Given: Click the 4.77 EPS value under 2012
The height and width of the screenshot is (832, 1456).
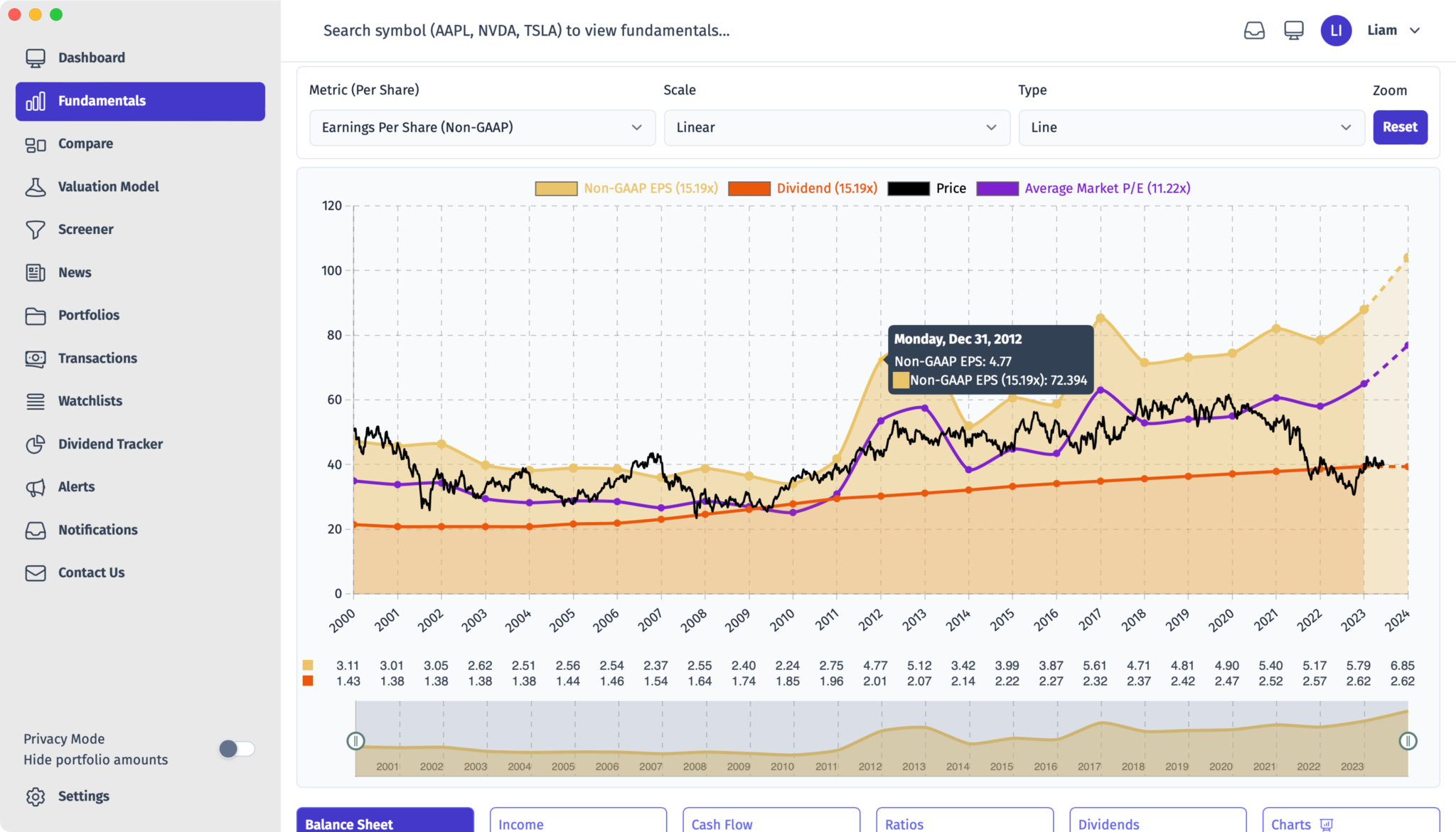Looking at the screenshot, I should [875, 666].
